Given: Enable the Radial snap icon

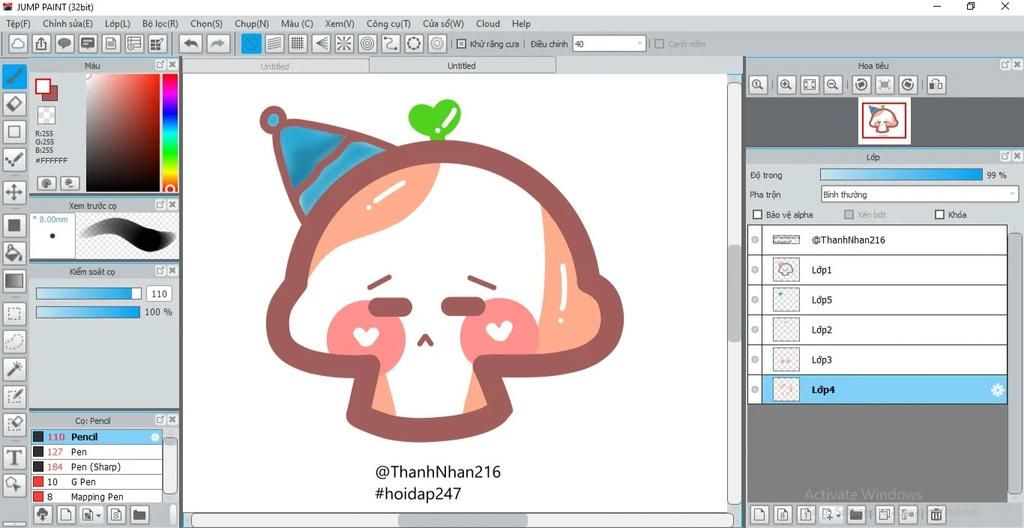Looking at the screenshot, I should pos(344,44).
